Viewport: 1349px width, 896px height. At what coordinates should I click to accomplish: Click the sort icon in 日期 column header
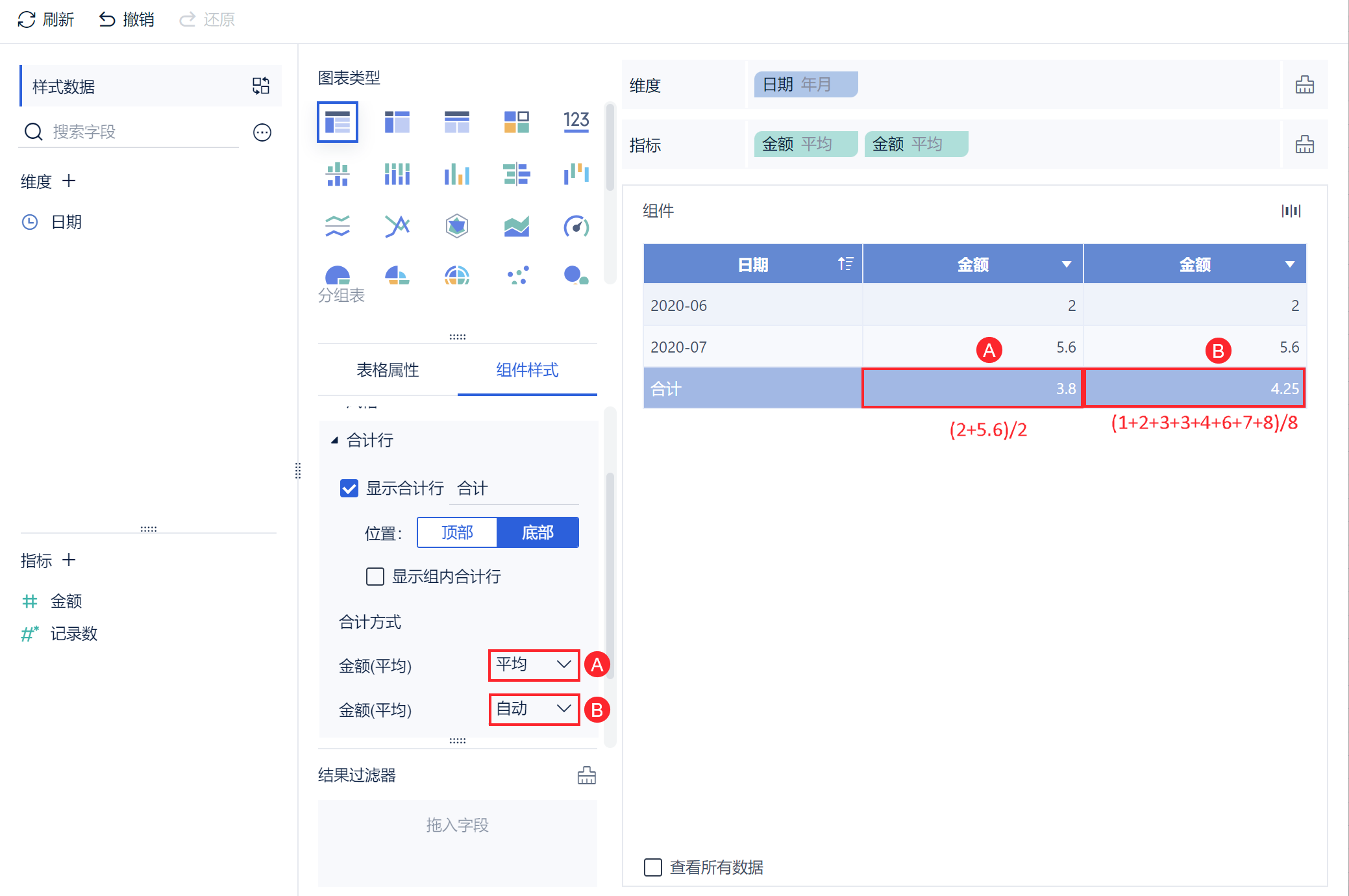coord(845,264)
